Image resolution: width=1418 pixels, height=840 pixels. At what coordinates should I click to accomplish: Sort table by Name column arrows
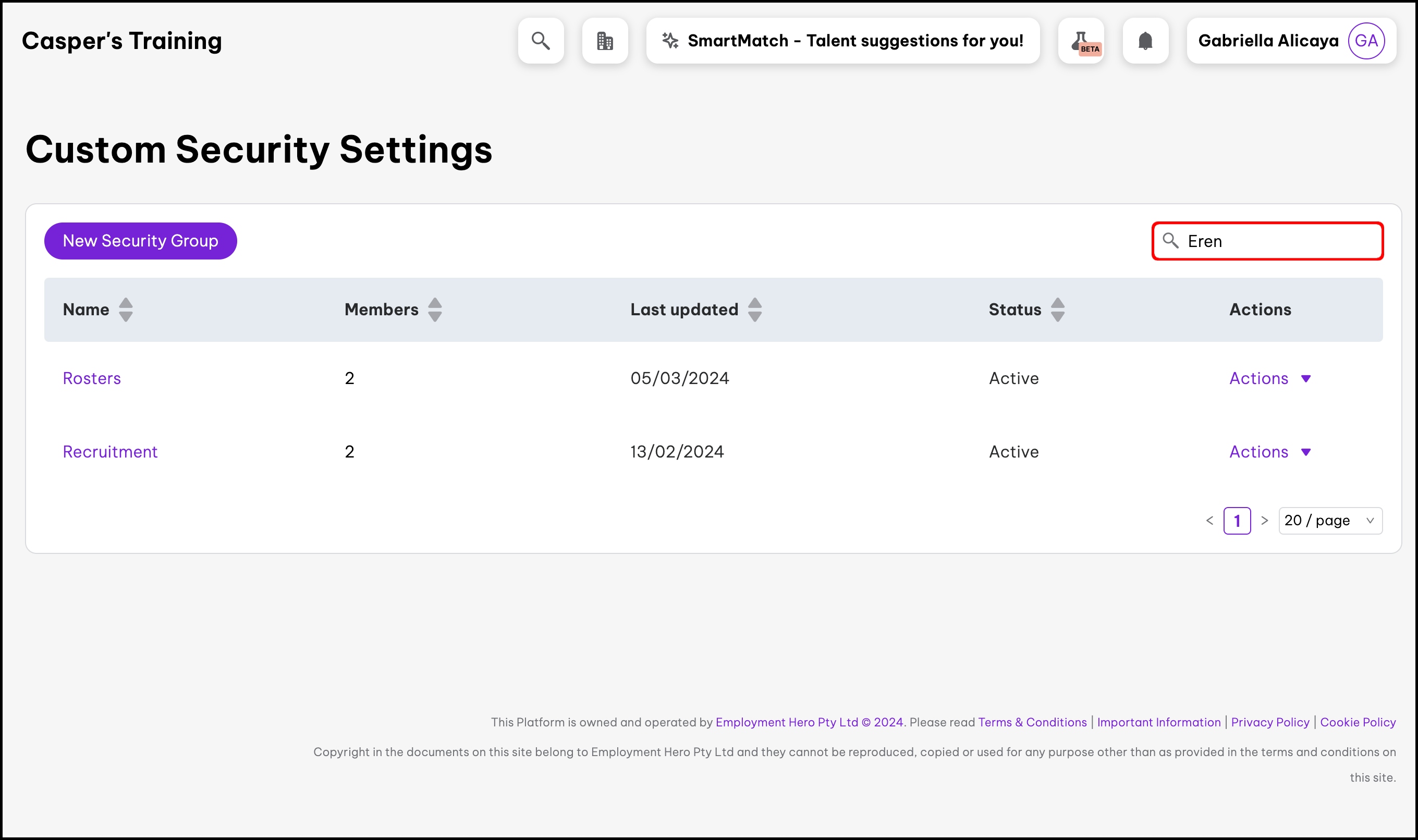point(126,310)
